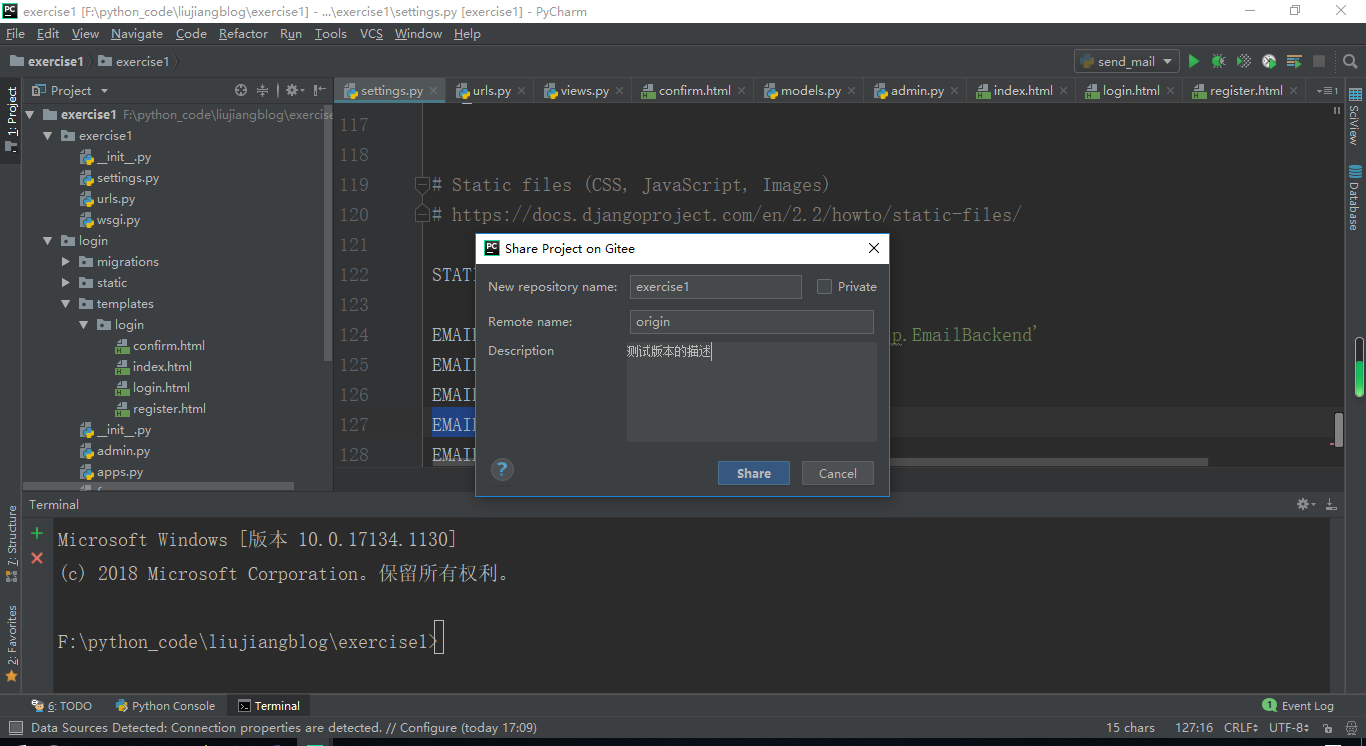Collapse the login app folder
The height and width of the screenshot is (746, 1366).
tap(47, 240)
